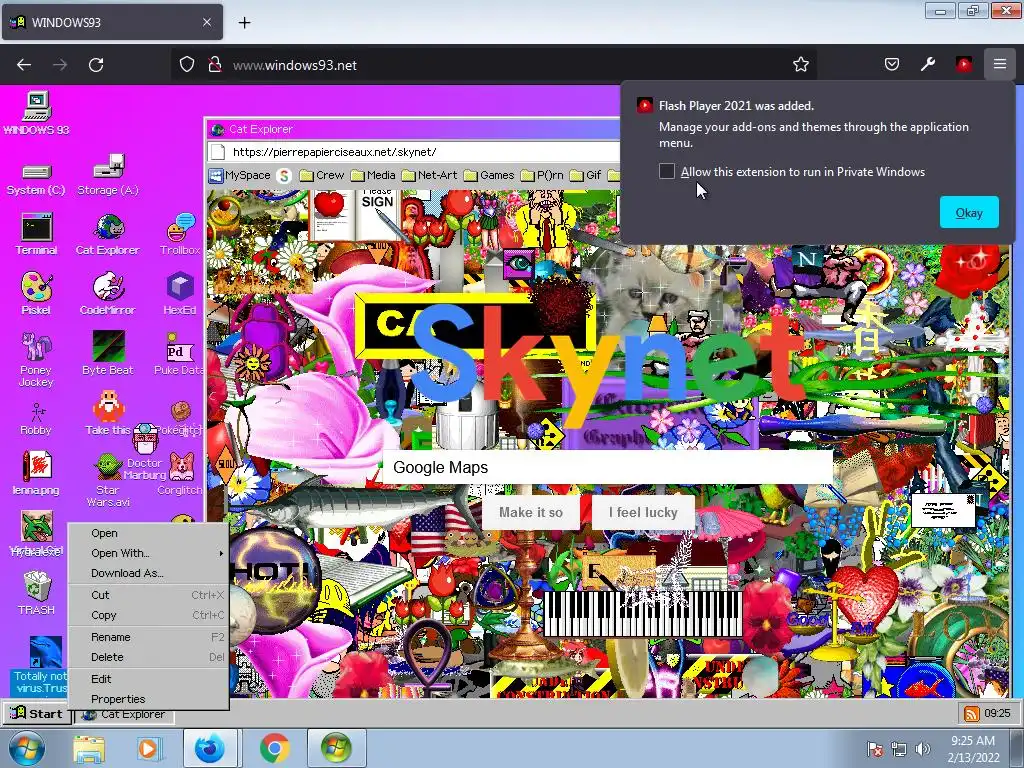Image resolution: width=1024 pixels, height=768 pixels.
Task: Open the lenna.png file icon
Action: 37,473
